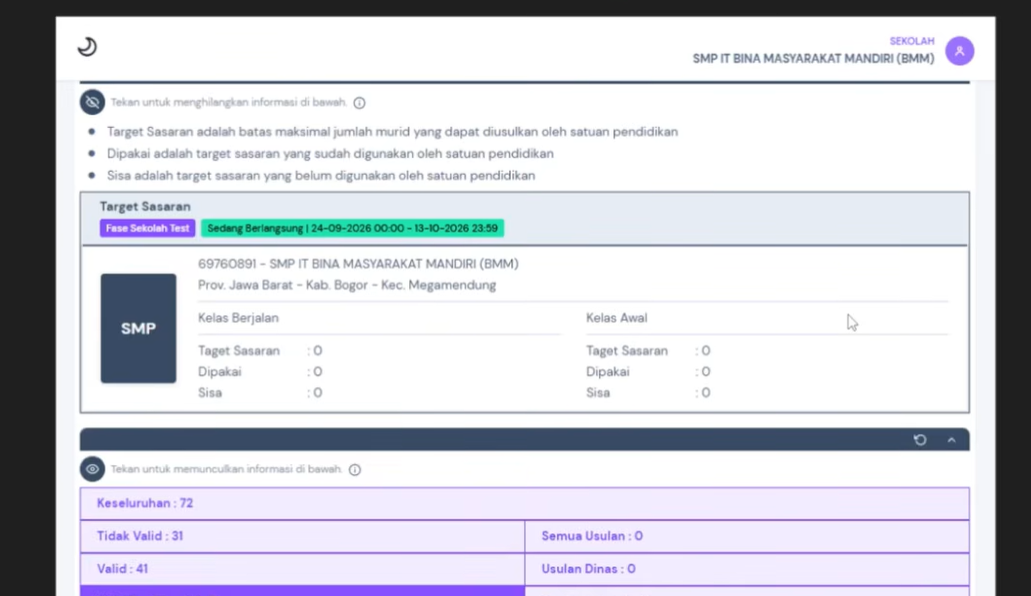Open the purple user profile avatar
1031x596 pixels.
[959, 51]
